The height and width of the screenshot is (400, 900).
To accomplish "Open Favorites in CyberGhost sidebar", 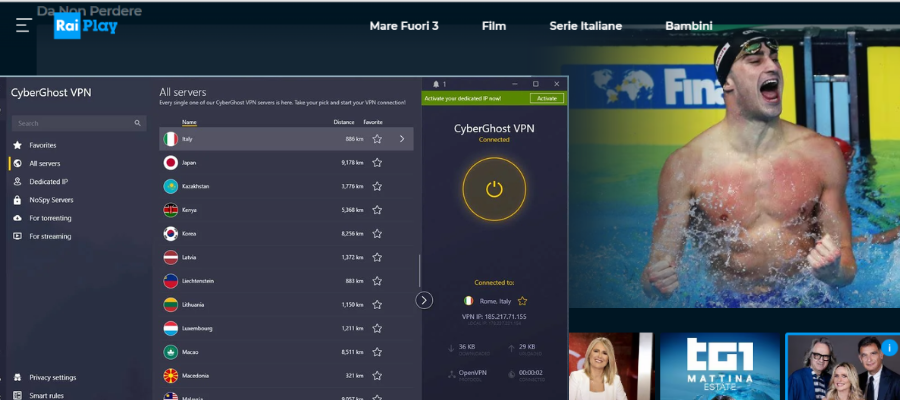I will tap(43, 145).
